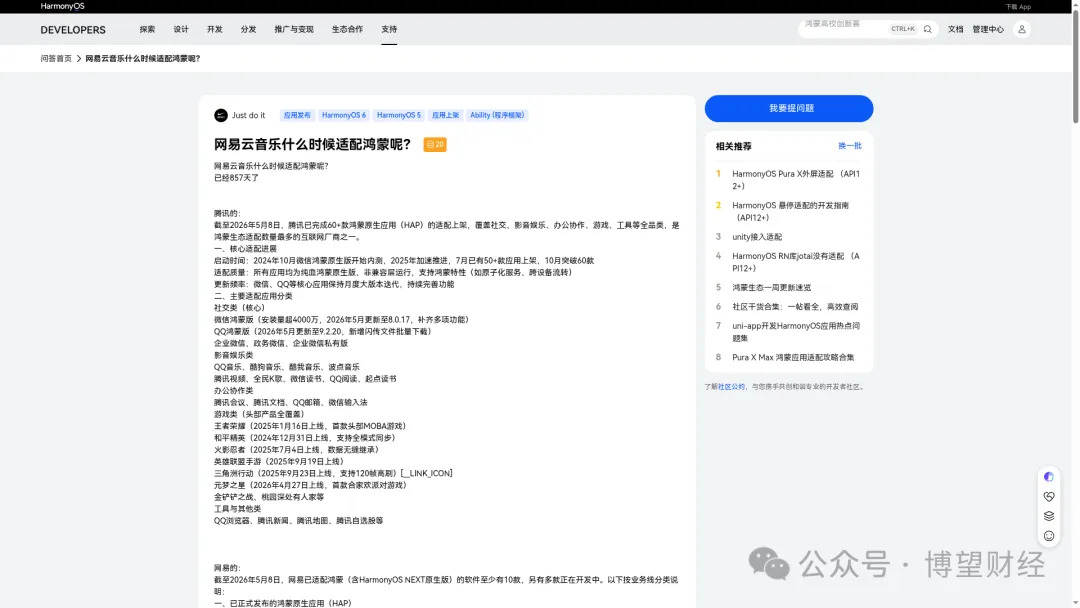This screenshot has height=608, width=1080.
Task: Click the search magnifier icon
Action: 927,29
